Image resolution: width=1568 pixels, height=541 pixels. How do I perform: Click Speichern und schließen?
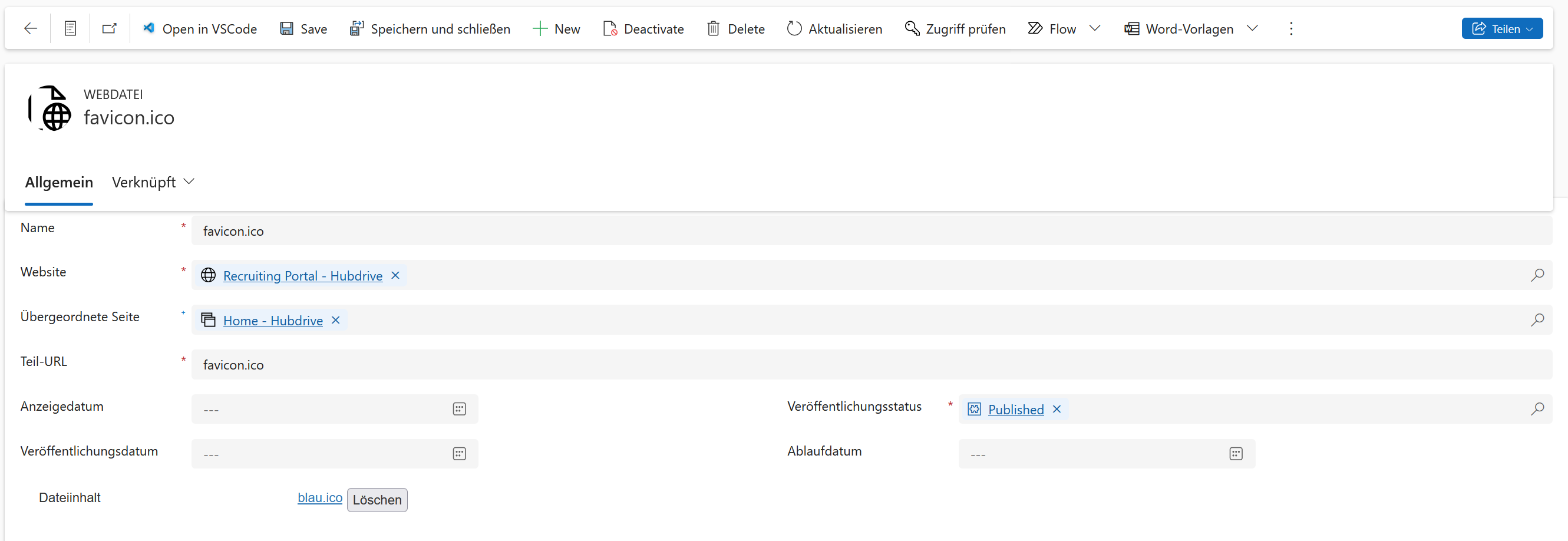[430, 29]
